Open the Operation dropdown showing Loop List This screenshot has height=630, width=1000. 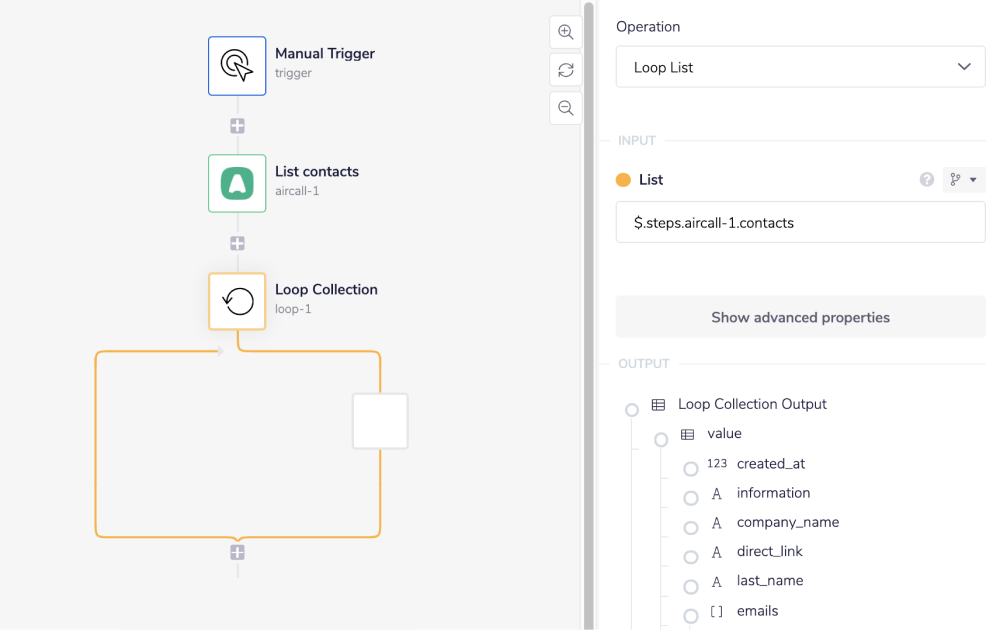pos(800,67)
